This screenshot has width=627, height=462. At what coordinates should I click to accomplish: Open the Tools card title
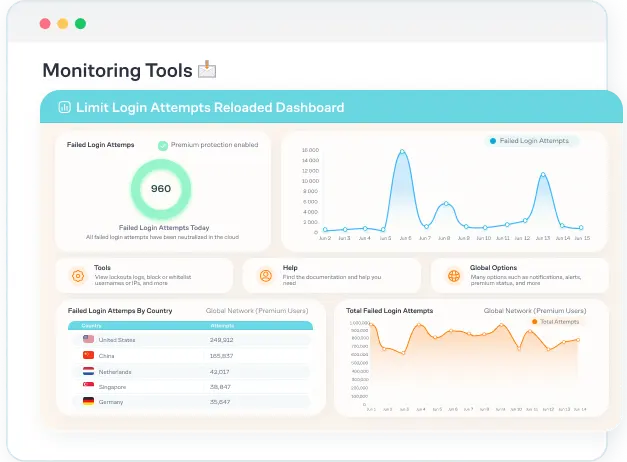102,268
